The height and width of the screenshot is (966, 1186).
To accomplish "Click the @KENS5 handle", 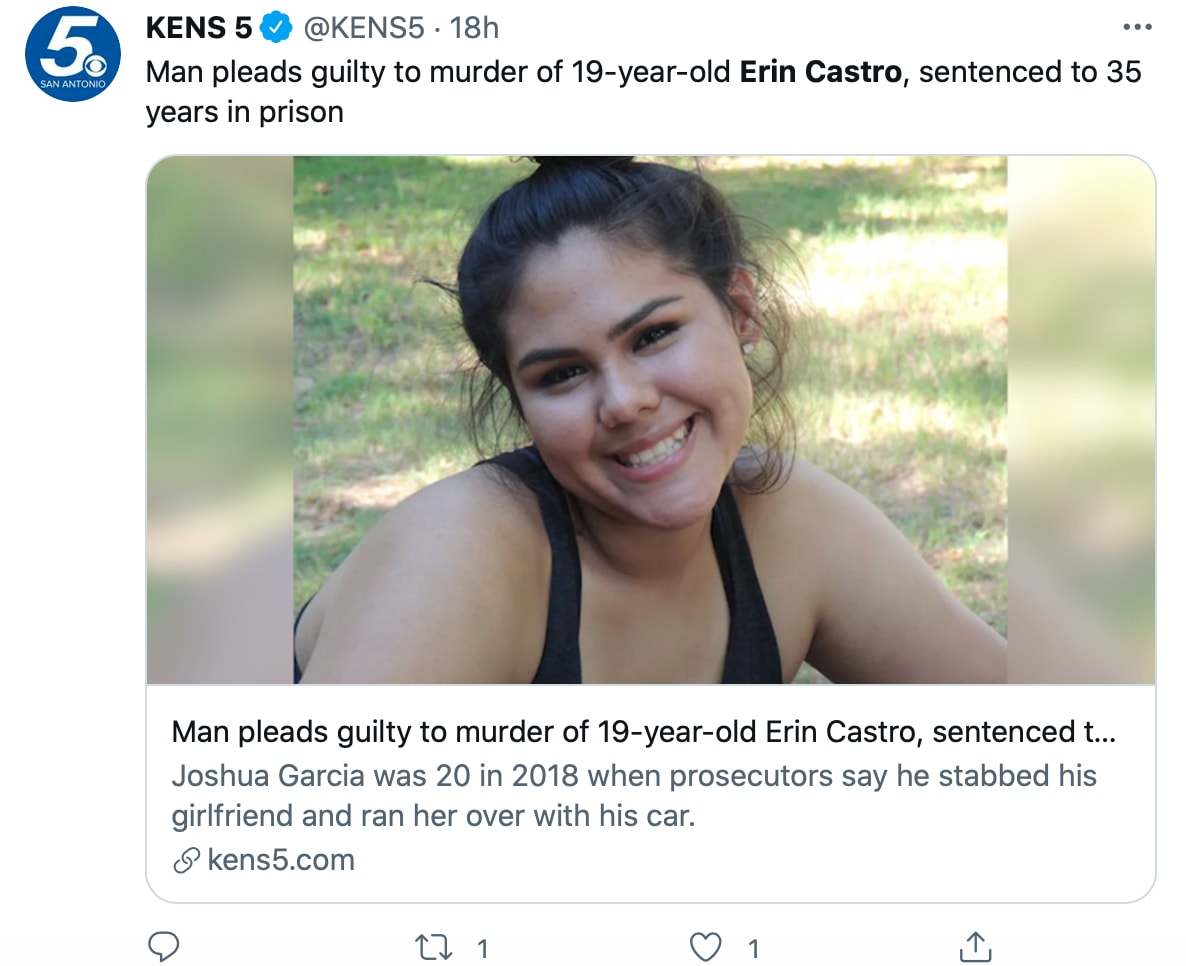I will [x=363, y=28].
